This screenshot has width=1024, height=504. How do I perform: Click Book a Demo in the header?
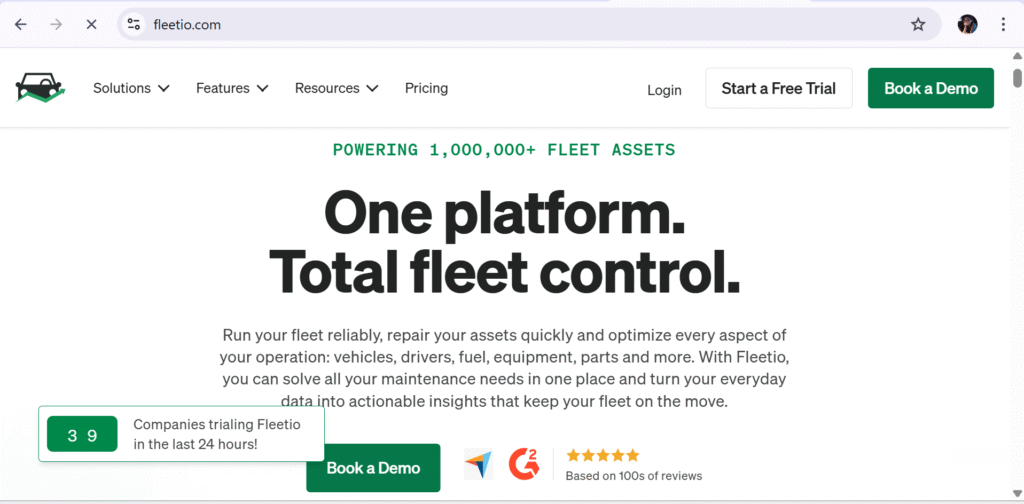[x=931, y=88]
